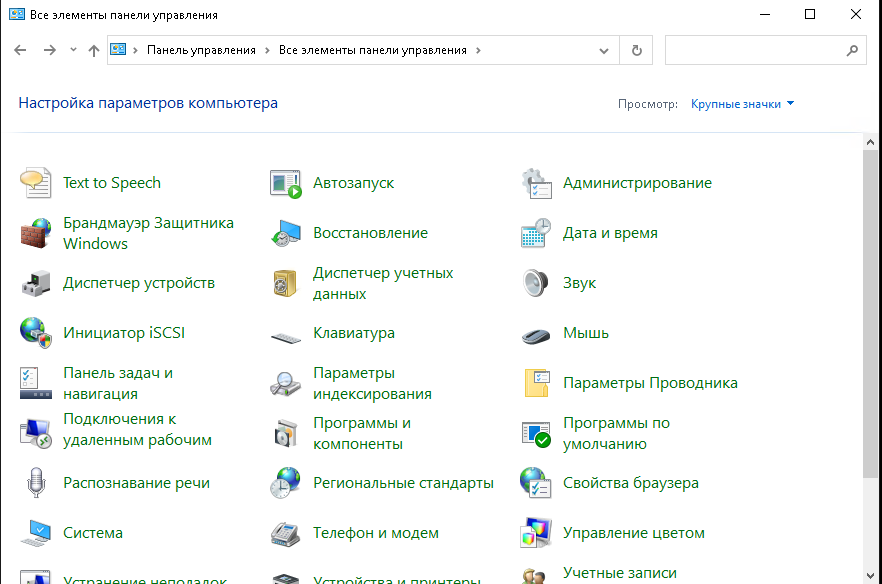The height and width of the screenshot is (584, 882).
Task: Click the Звук speaker icon
Action: click(536, 283)
